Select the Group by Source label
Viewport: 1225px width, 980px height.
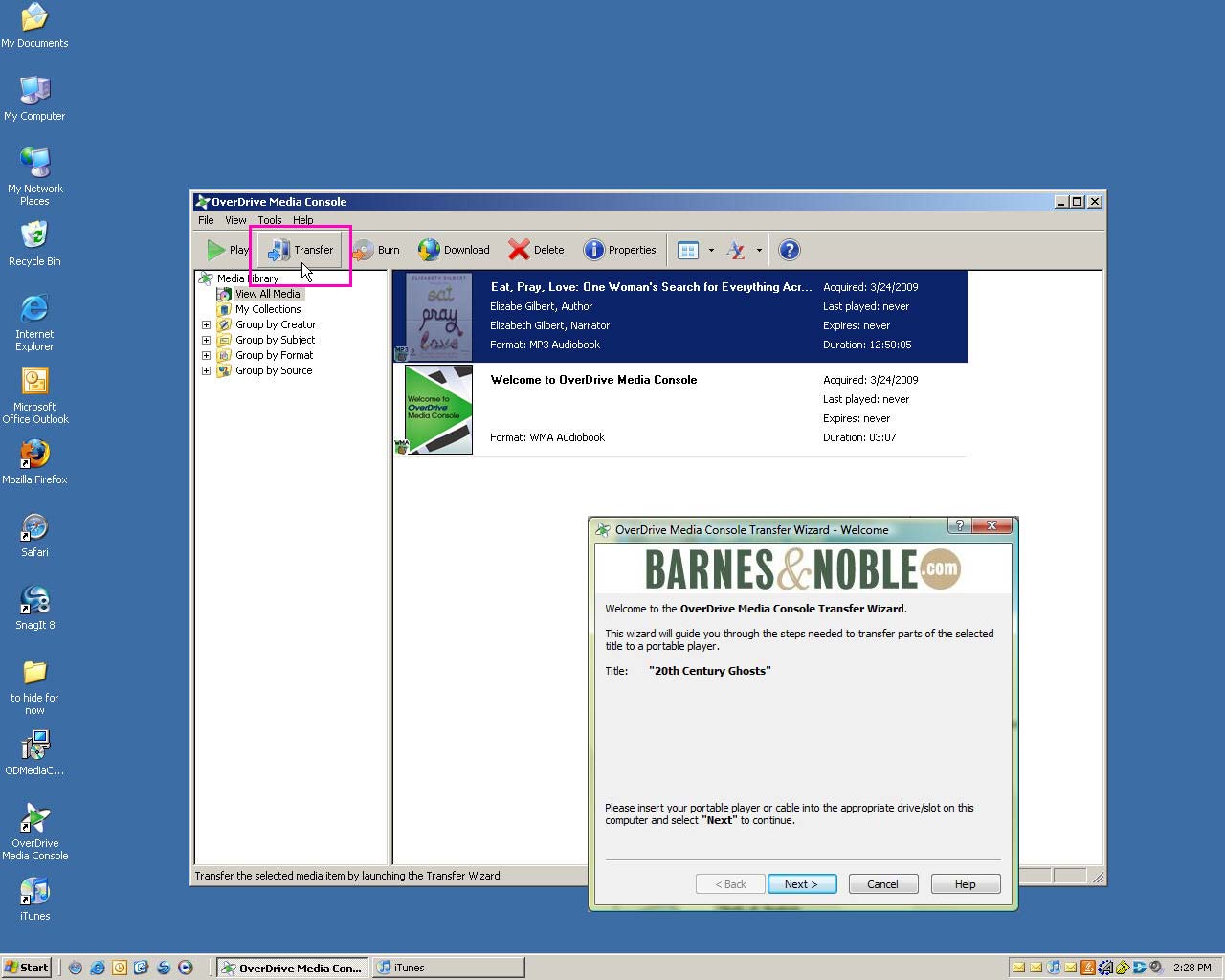tap(274, 370)
